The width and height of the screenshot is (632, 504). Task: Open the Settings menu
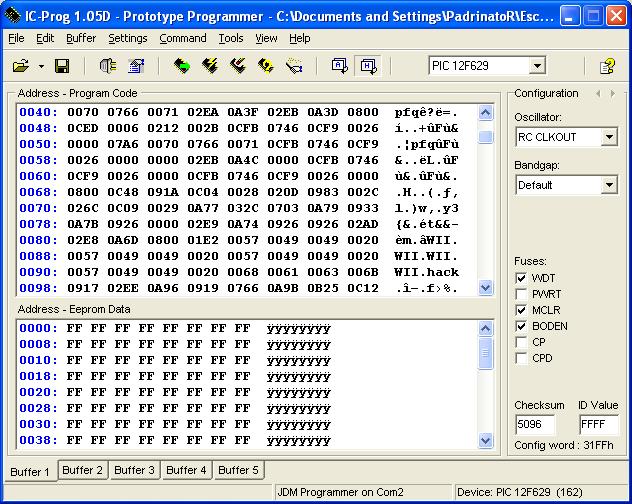(127, 38)
